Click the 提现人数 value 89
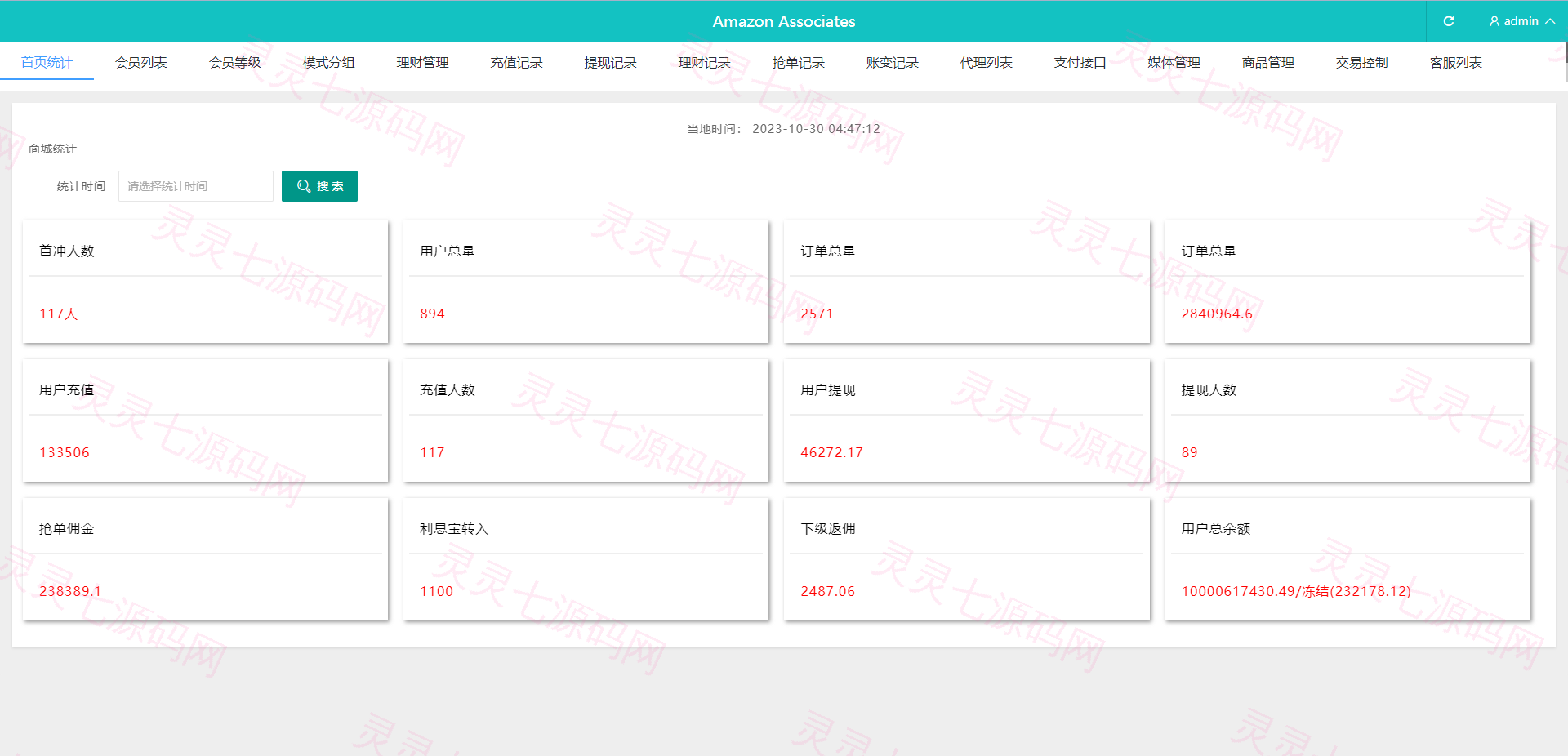 tap(1189, 452)
